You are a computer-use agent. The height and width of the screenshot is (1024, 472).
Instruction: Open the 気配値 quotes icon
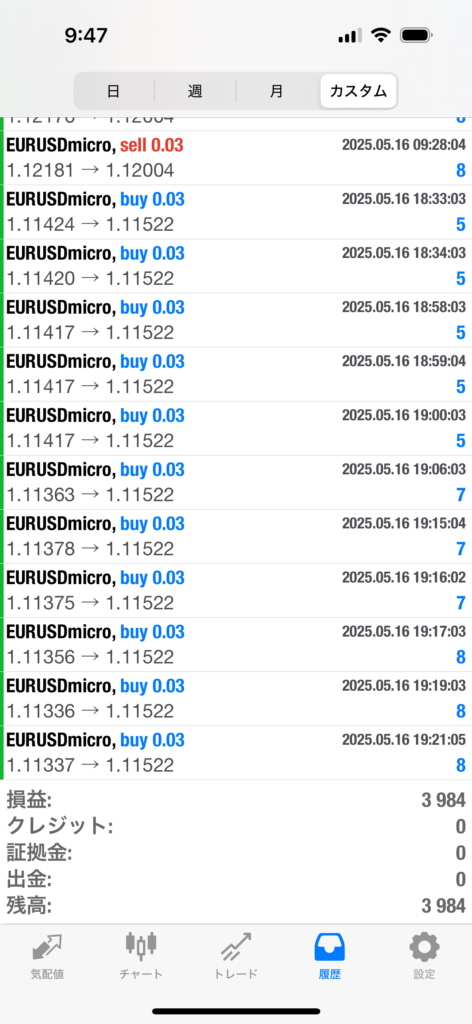(x=47, y=947)
